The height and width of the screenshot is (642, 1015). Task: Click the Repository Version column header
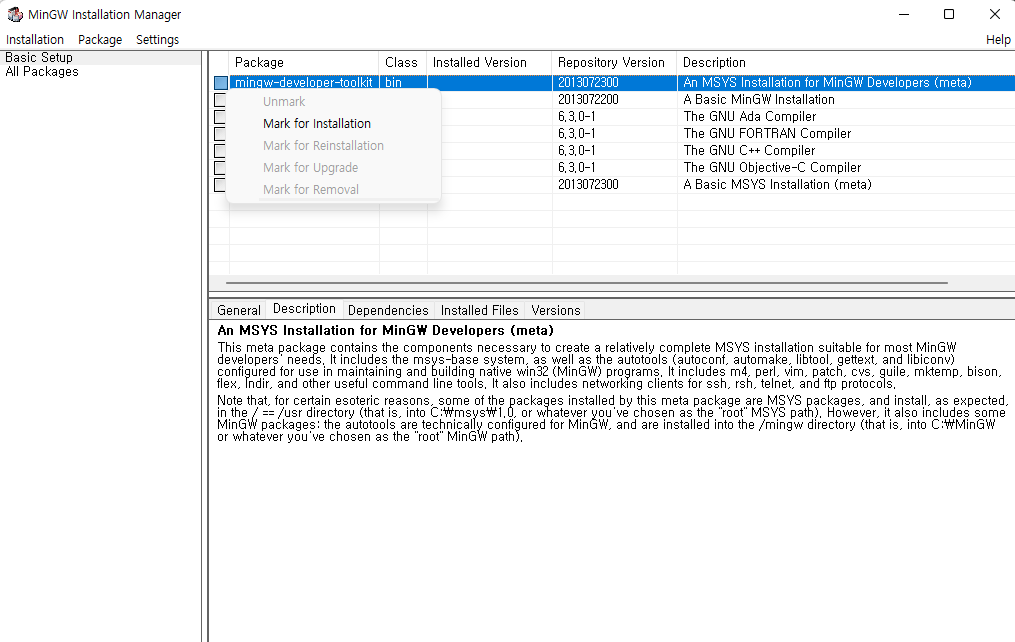click(614, 62)
